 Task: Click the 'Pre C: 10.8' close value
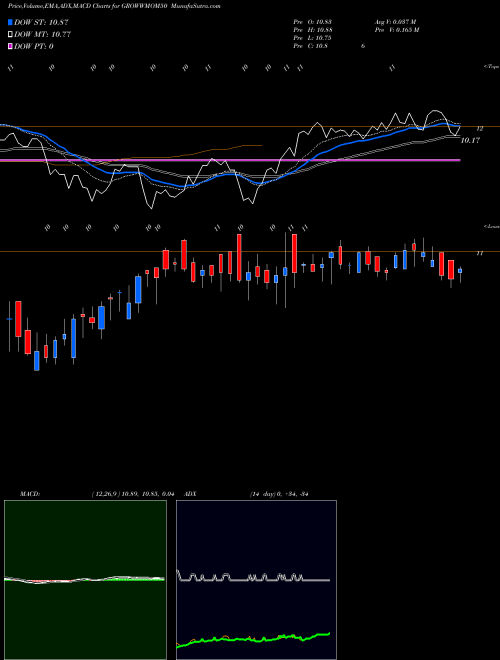[x=311, y=46]
